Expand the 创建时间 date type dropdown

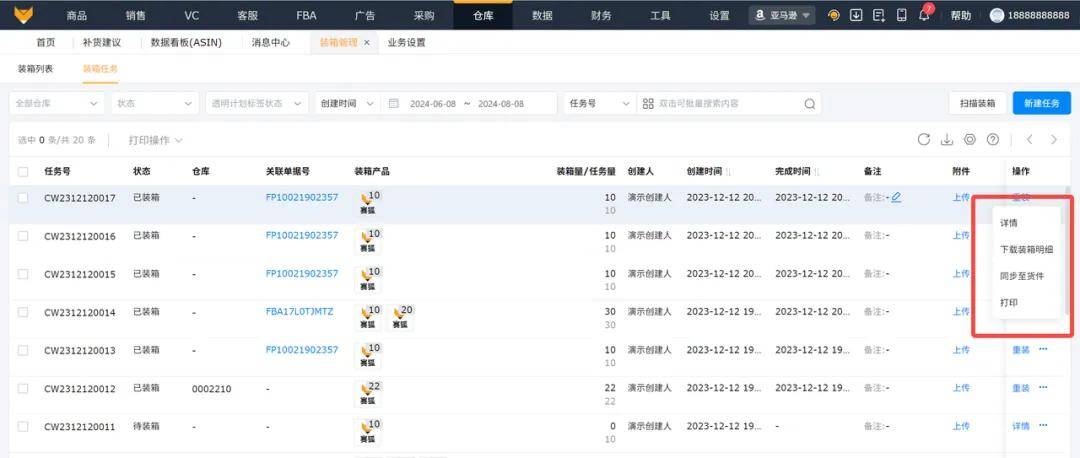(346, 103)
